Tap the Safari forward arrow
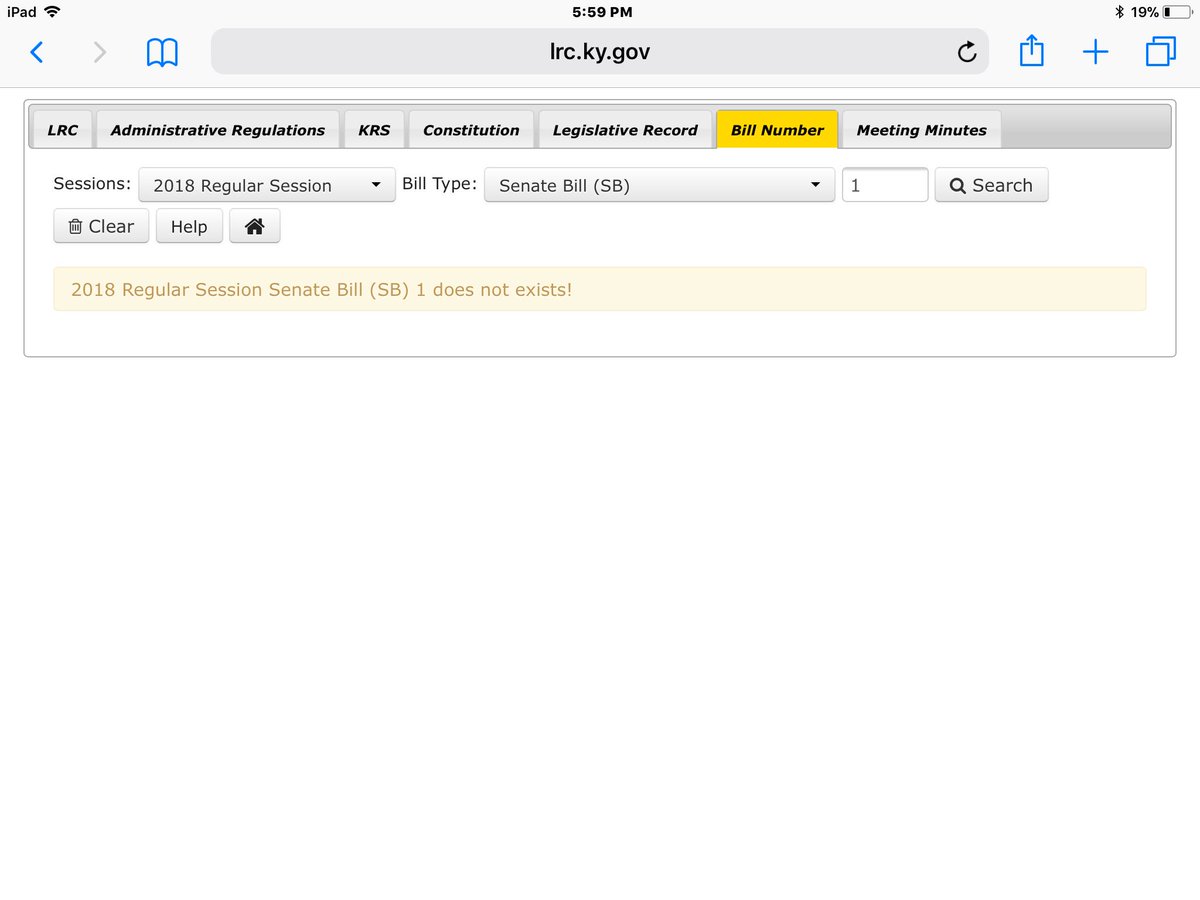 click(99, 52)
